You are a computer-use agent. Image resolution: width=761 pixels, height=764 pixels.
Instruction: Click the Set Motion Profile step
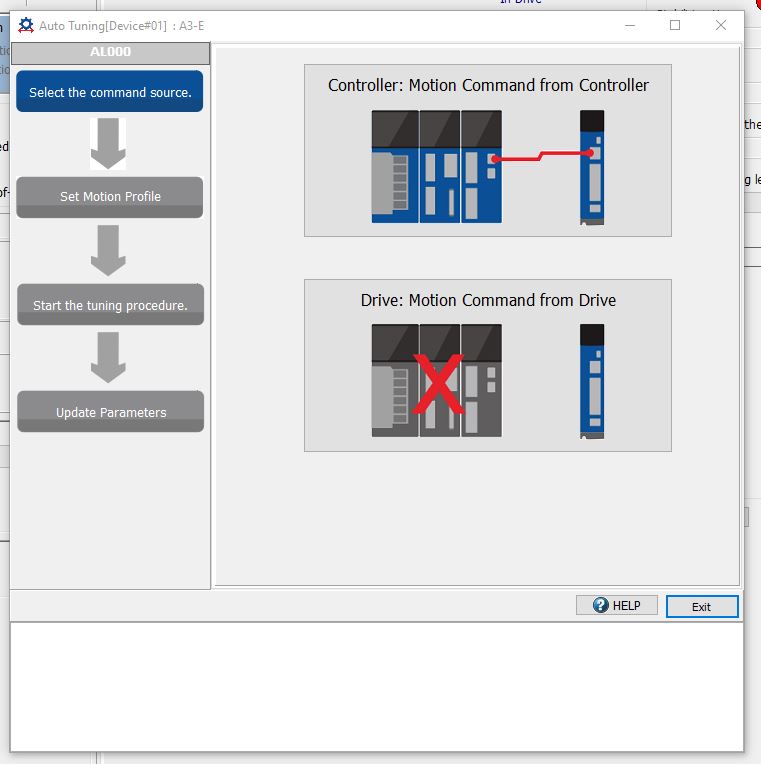point(110,197)
